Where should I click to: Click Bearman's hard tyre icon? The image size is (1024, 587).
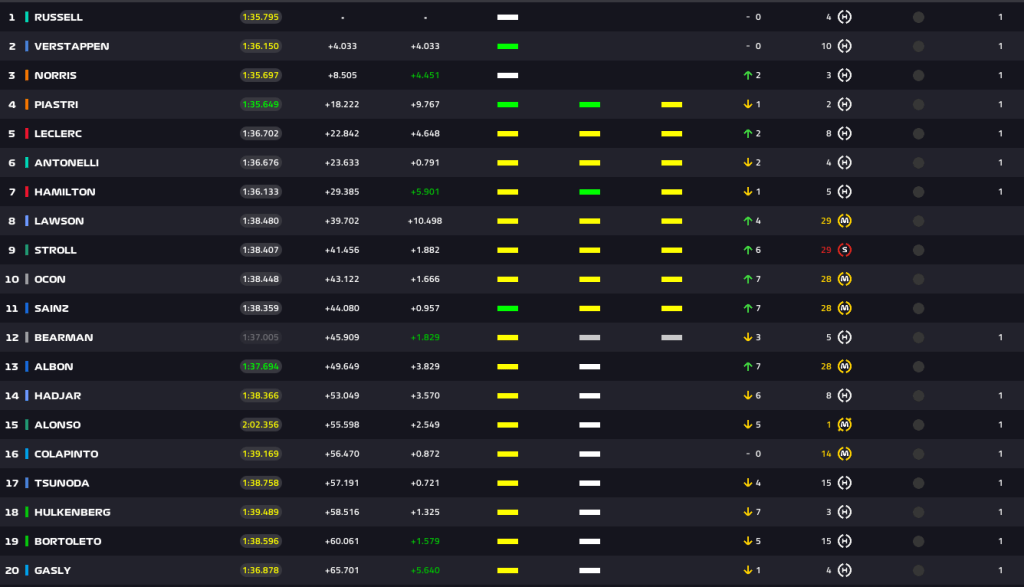point(844,338)
